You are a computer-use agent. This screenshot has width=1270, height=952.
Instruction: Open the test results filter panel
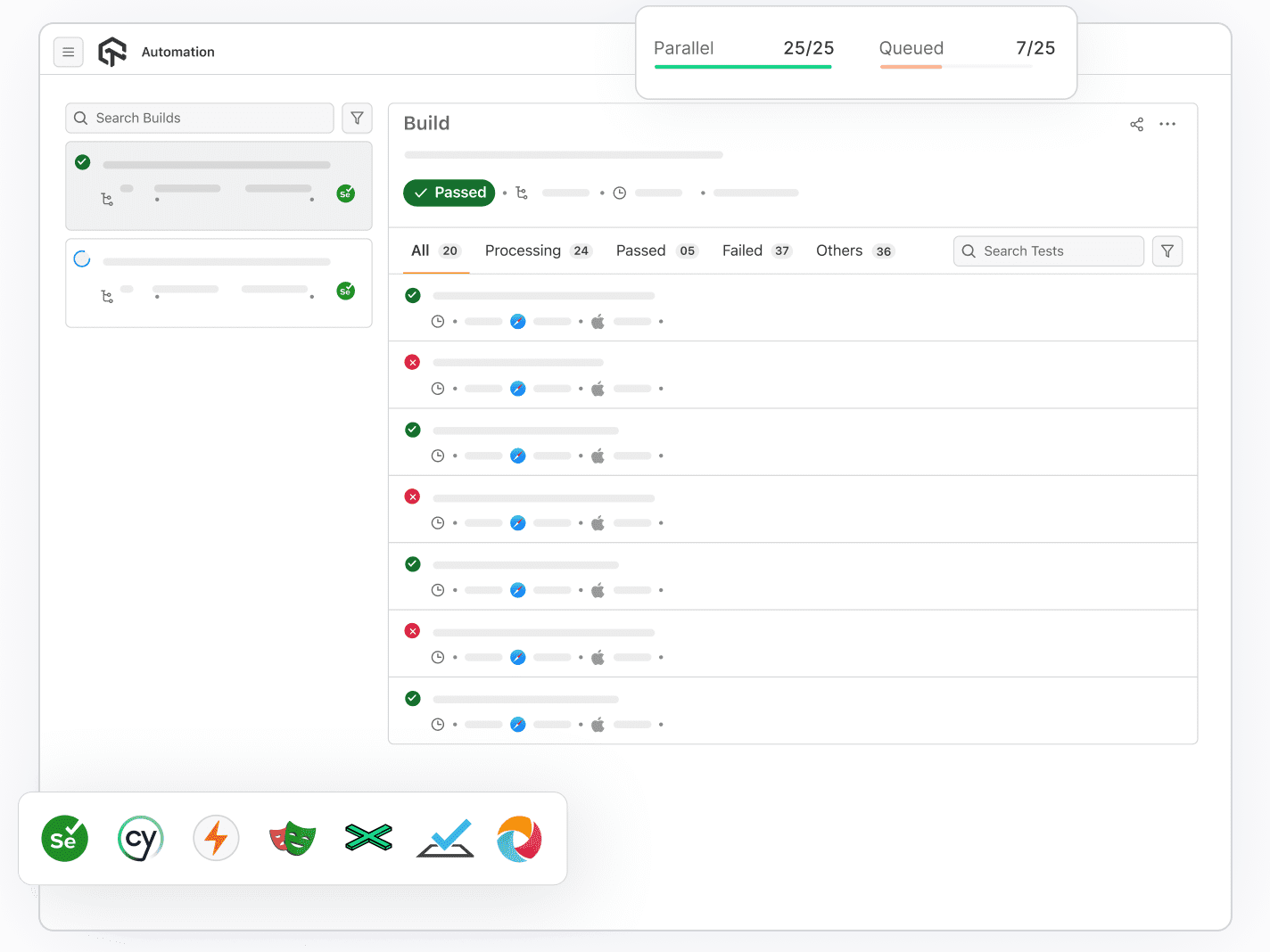click(x=1167, y=250)
